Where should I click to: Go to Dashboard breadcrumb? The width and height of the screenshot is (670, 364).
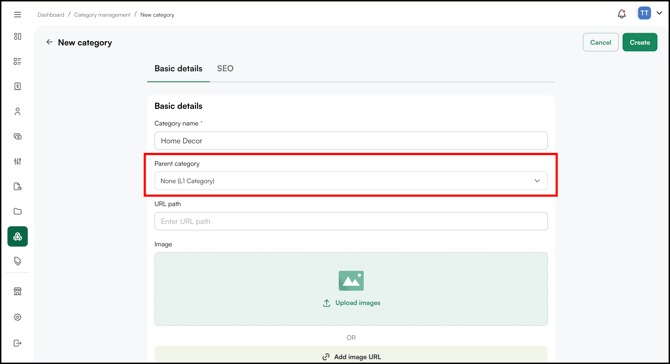50,15
